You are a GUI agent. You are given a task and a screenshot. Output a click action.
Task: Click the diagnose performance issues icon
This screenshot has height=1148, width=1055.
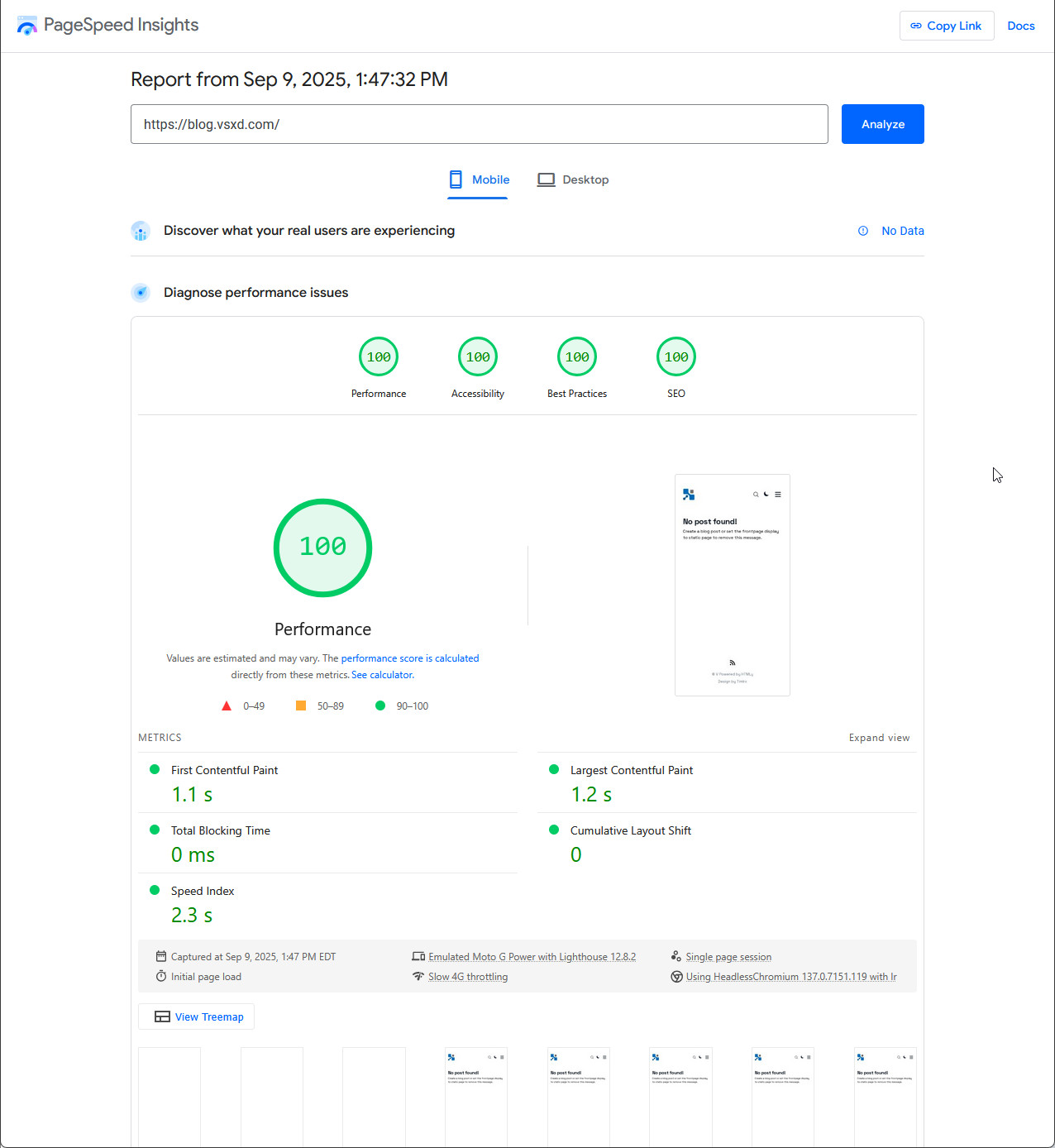[x=141, y=293]
